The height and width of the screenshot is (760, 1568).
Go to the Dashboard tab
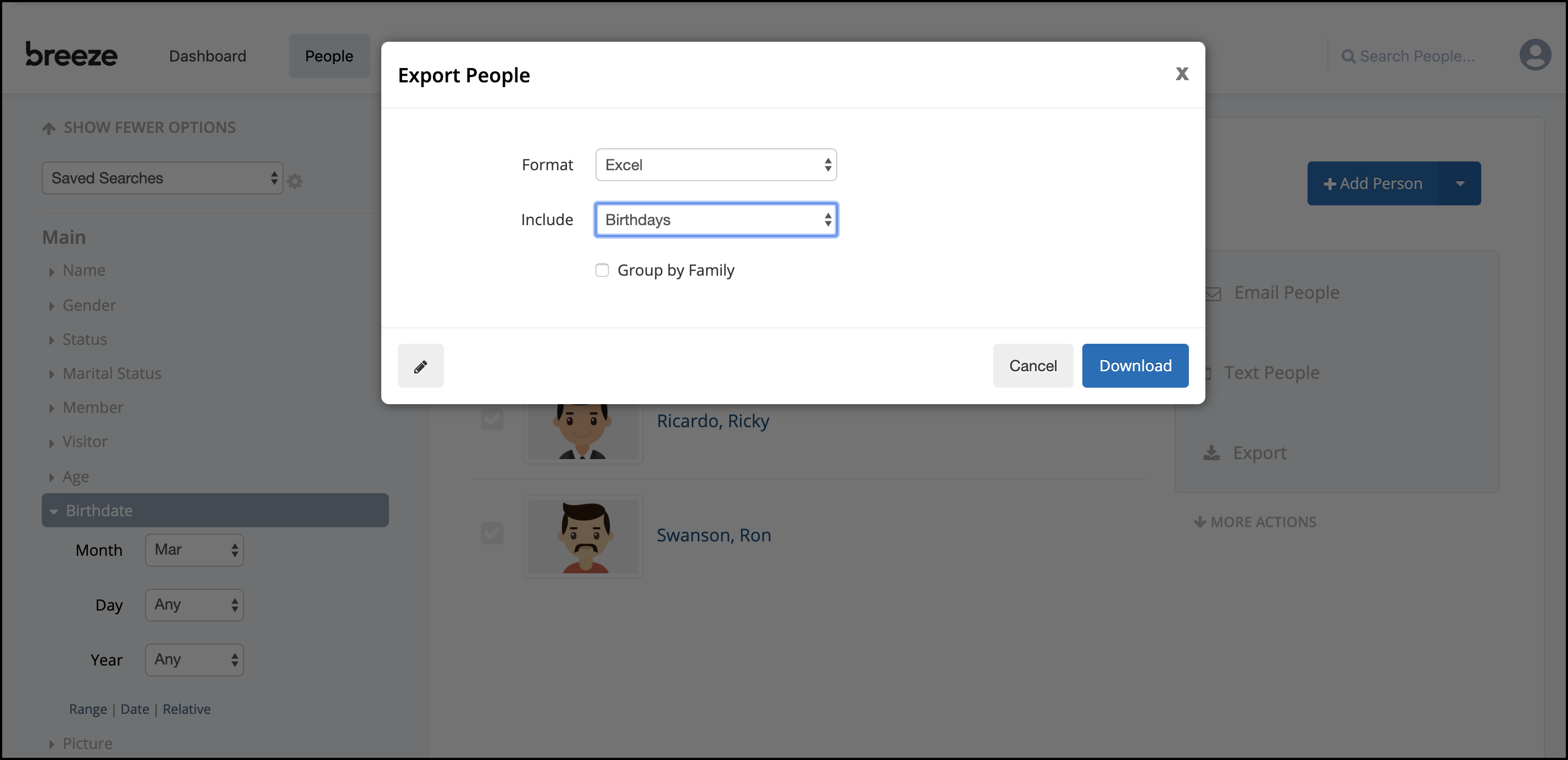click(208, 56)
